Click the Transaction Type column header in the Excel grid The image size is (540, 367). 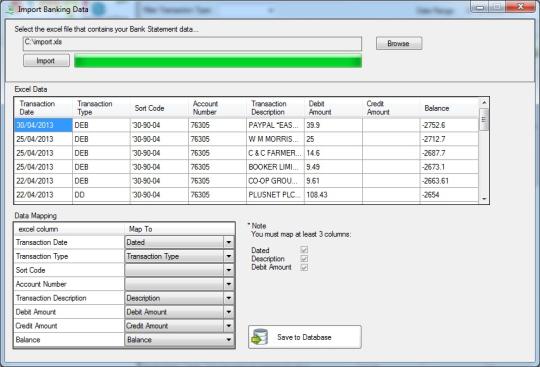[x=101, y=108]
